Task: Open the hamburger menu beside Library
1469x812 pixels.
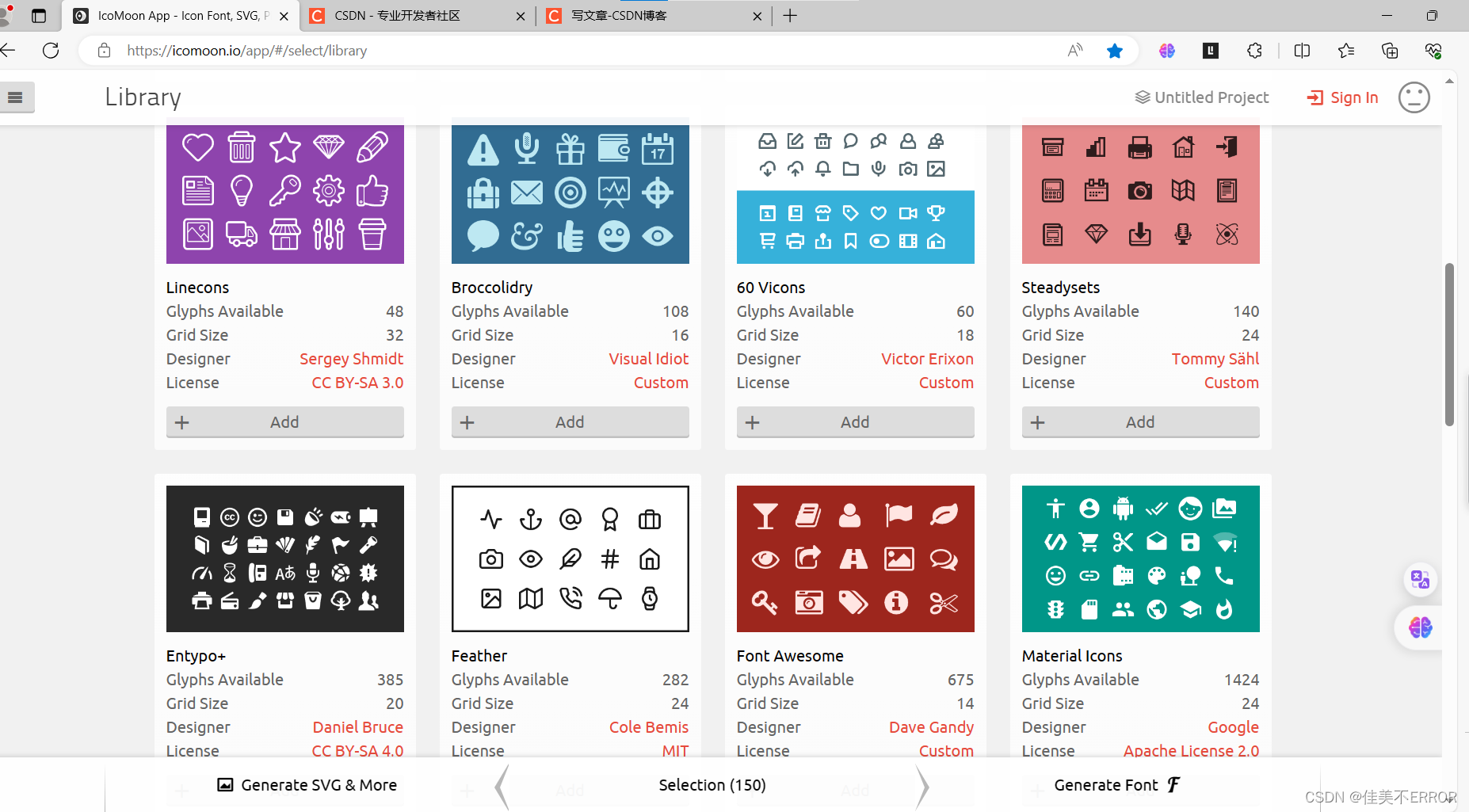Action: pos(15,97)
